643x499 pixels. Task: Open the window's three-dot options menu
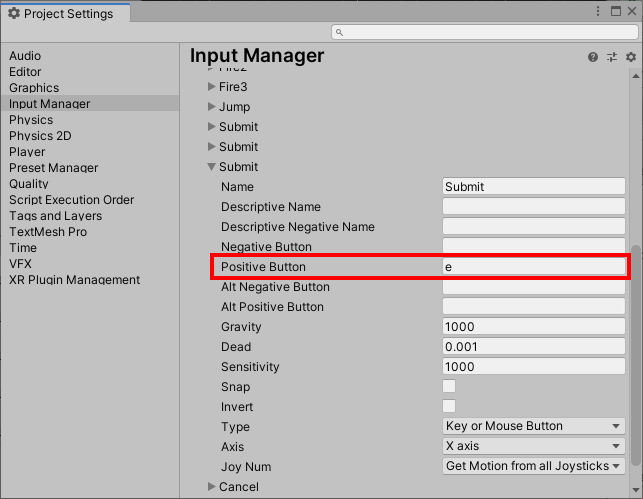[x=598, y=11]
